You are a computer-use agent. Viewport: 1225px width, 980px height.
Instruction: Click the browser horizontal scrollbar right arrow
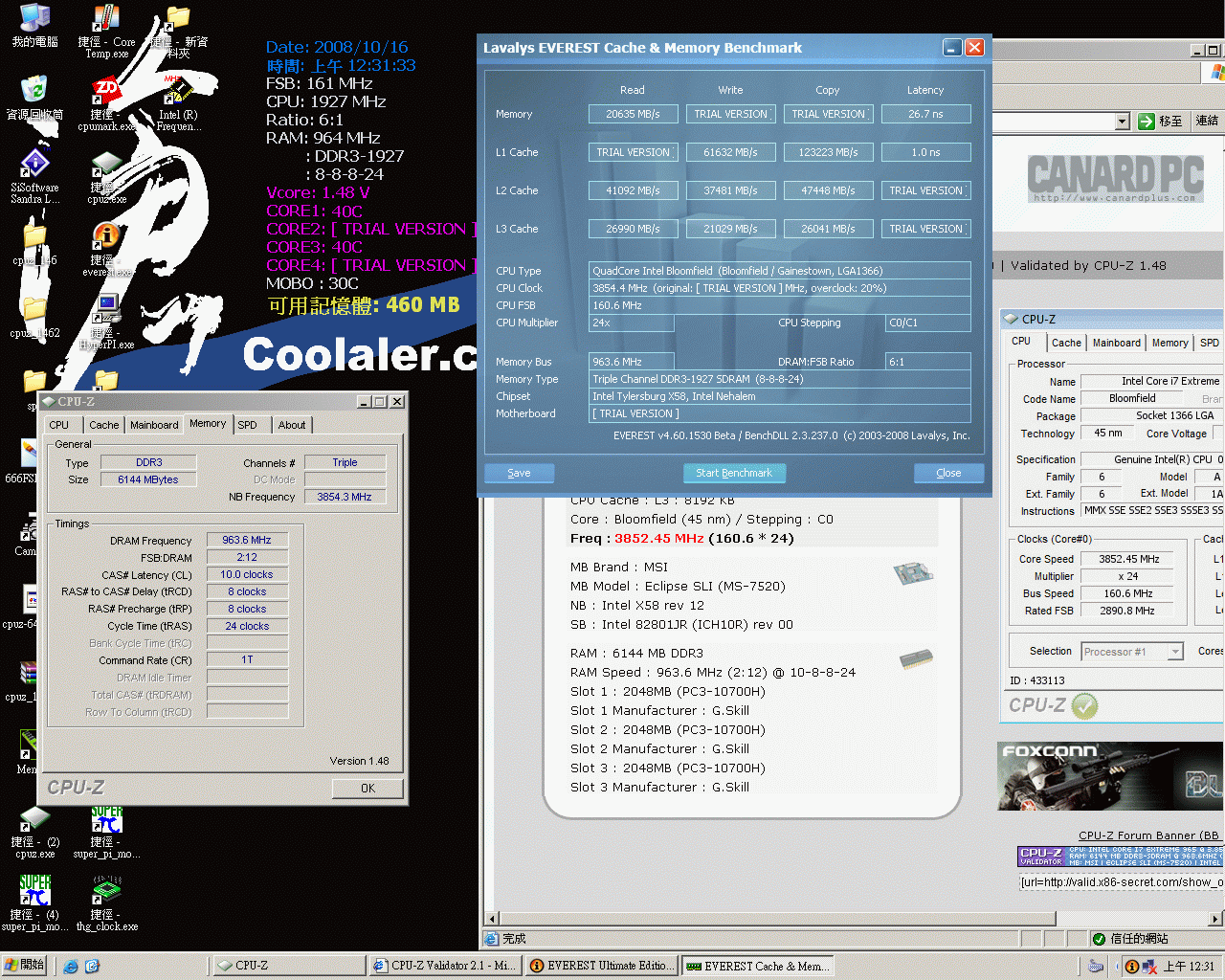point(1215,919)
